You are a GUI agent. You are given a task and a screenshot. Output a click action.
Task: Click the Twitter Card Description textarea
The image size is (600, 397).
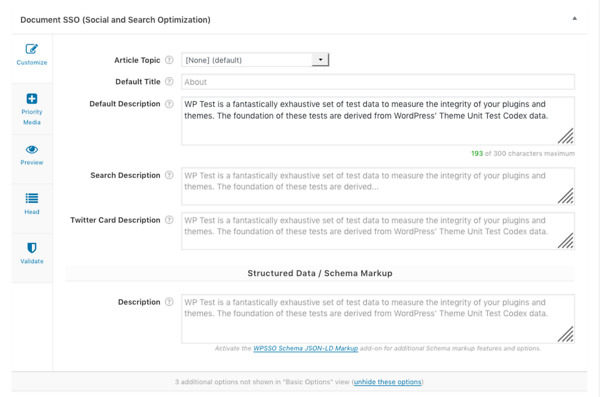(x=378, y=231)
